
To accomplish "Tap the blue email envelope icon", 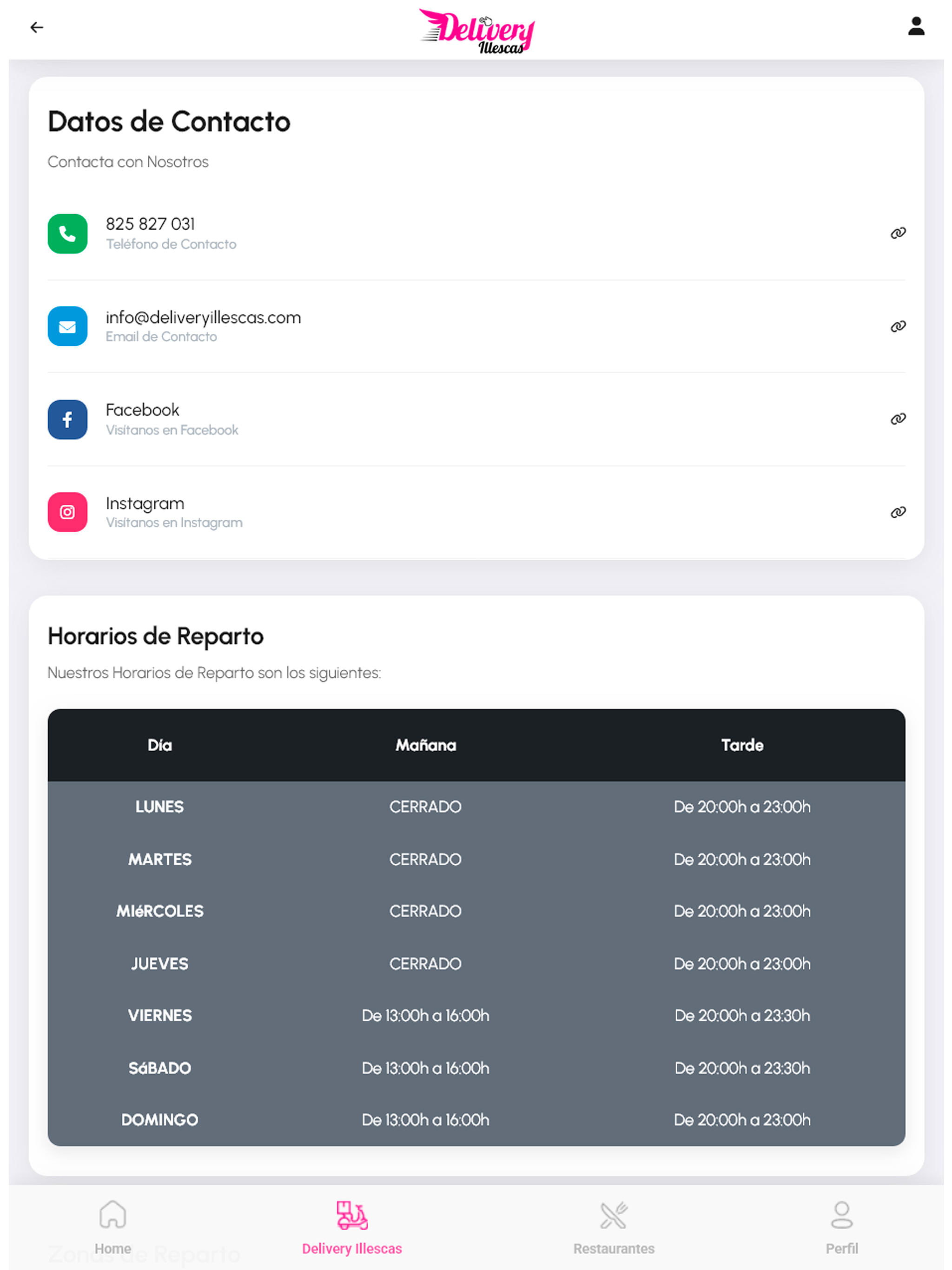I will point(68,326).
